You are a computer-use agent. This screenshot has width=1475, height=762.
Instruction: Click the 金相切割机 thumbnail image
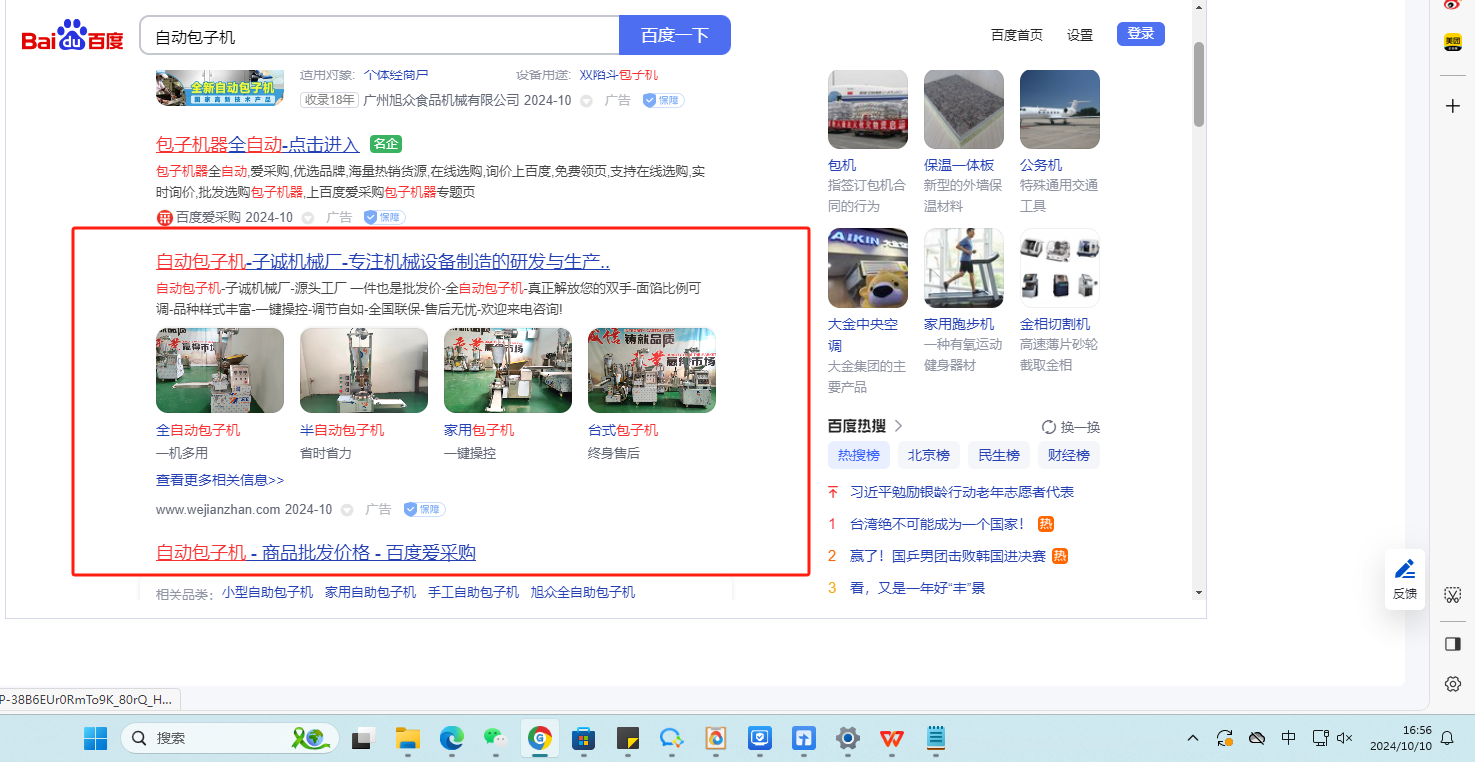[x=1060, y=268]
